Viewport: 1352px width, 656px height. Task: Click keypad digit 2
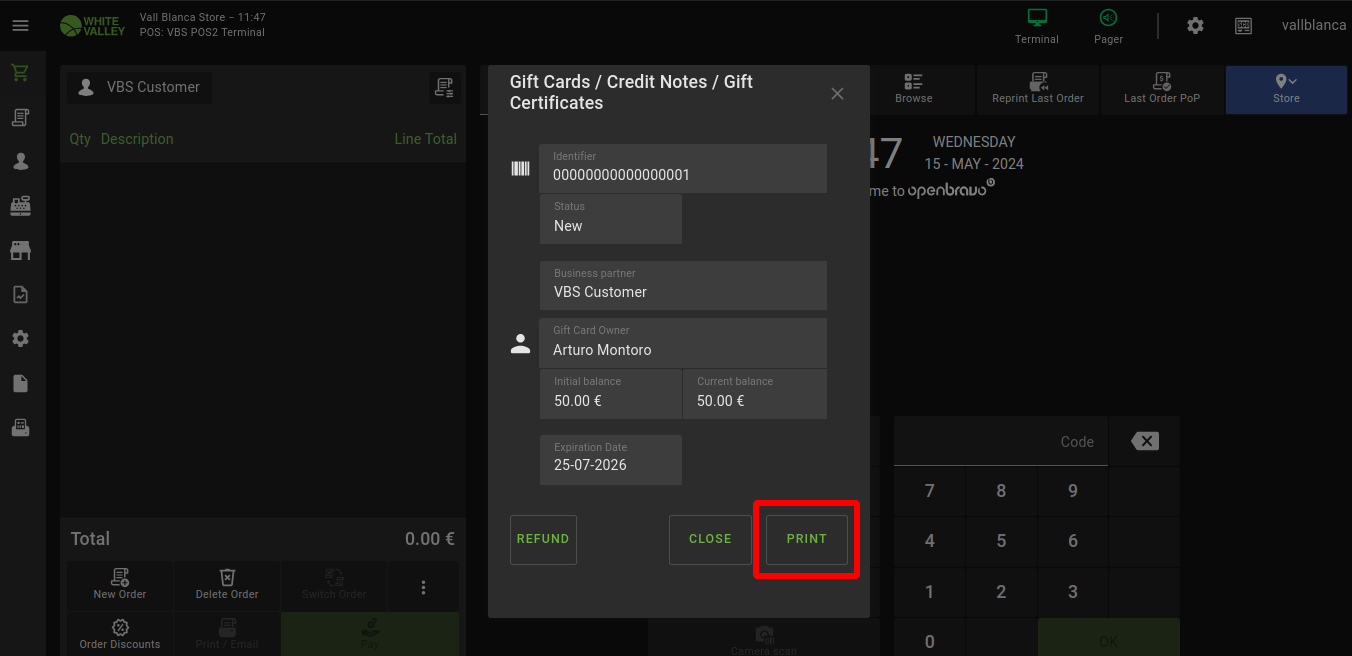pos(1001,592)
